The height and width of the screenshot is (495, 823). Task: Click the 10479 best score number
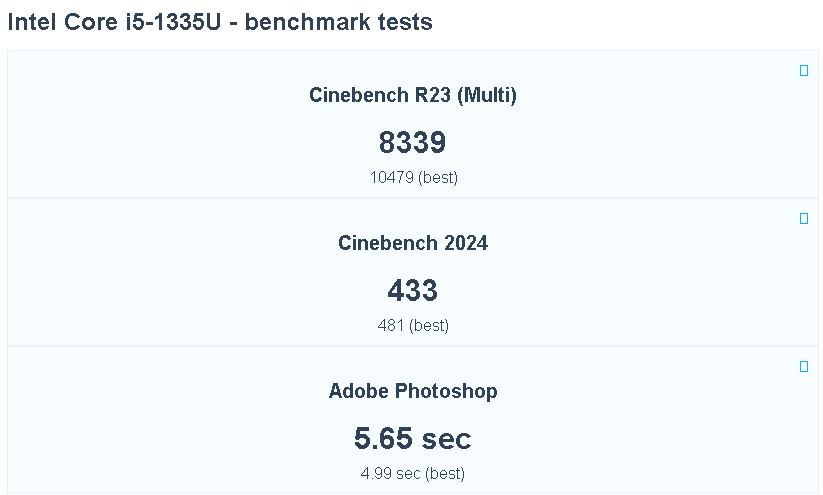[391, 178]
